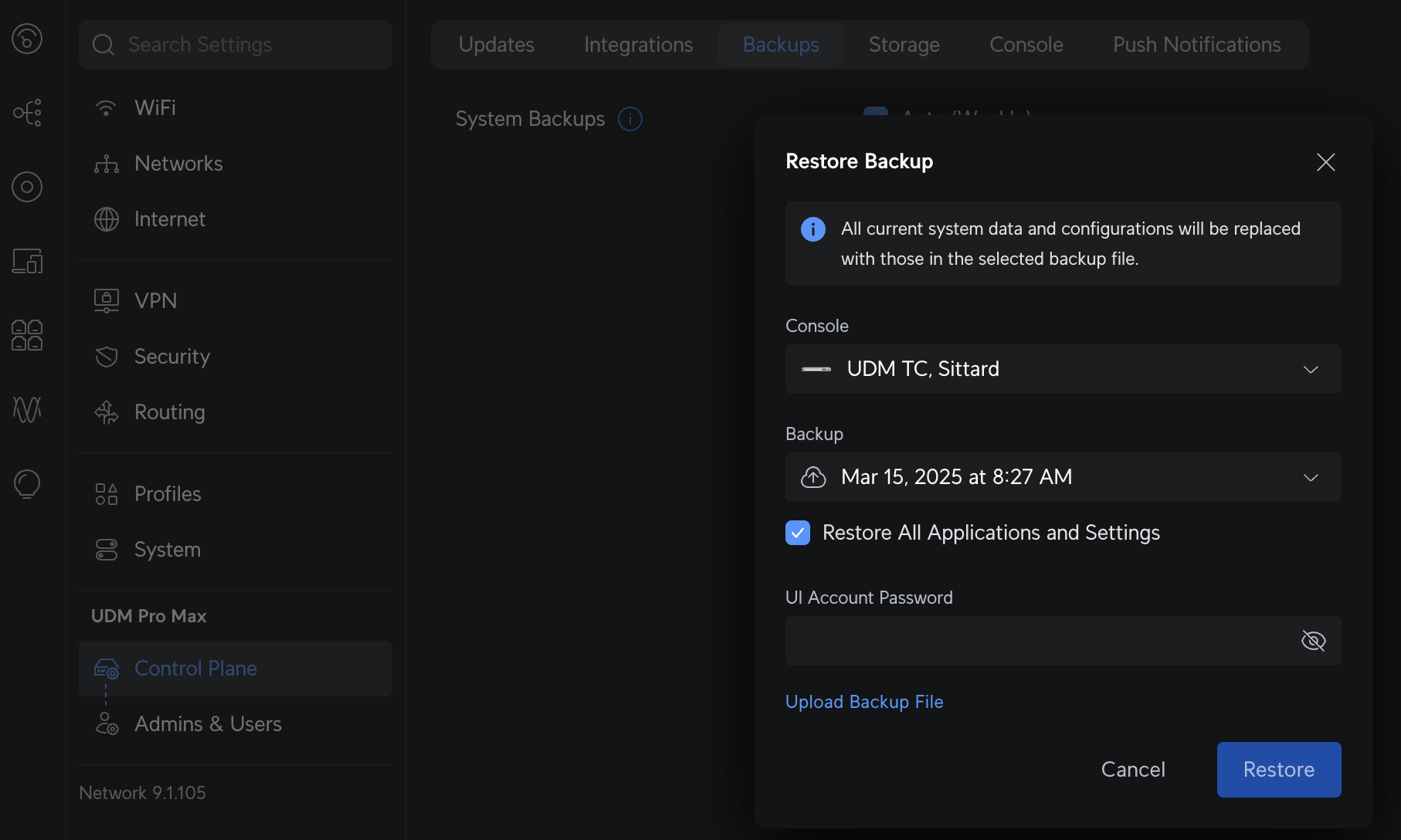1401x840 pixels.
Task: Uncheck Restore All Applications and Settings
Action: coord(798,533)
